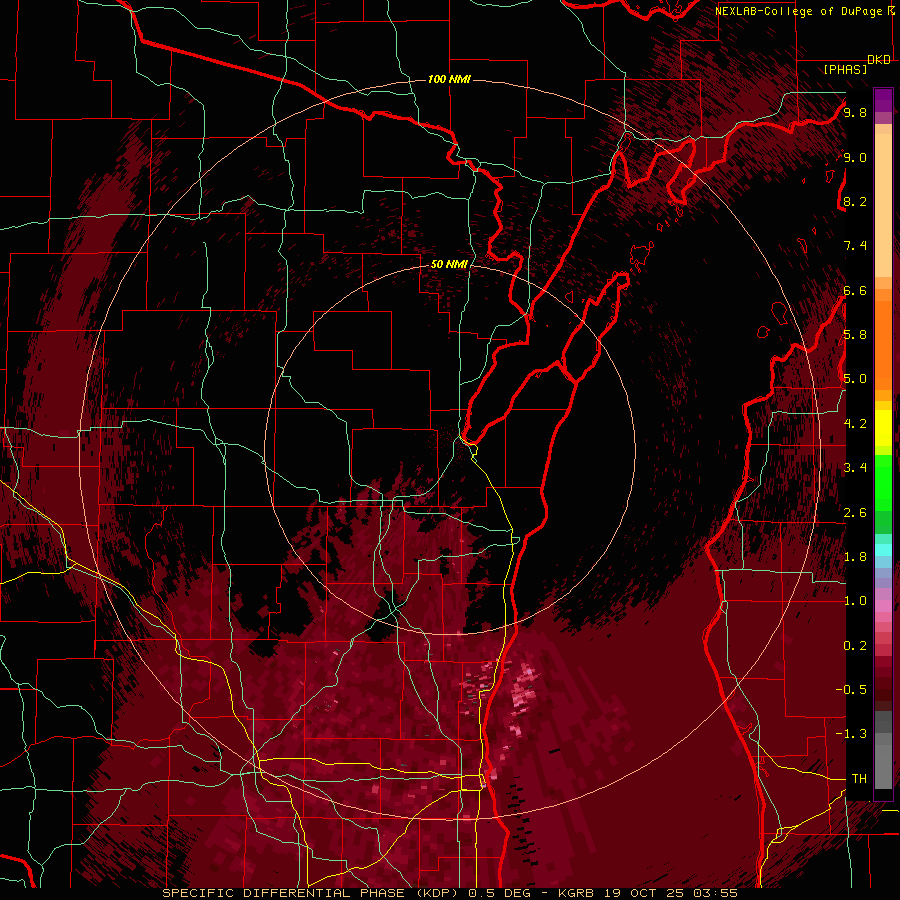This screenshot has height=900, width=900.
Task: Click the 0.2 value on the color scale
Action: (x=855, y=646)
